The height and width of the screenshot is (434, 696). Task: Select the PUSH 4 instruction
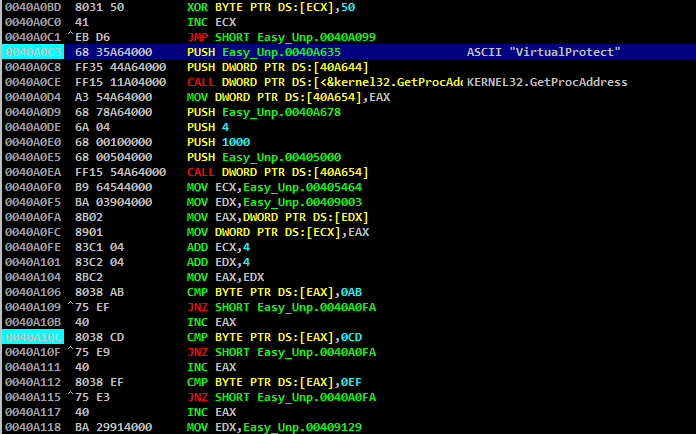pyautogui.click(x=208, y=127)
